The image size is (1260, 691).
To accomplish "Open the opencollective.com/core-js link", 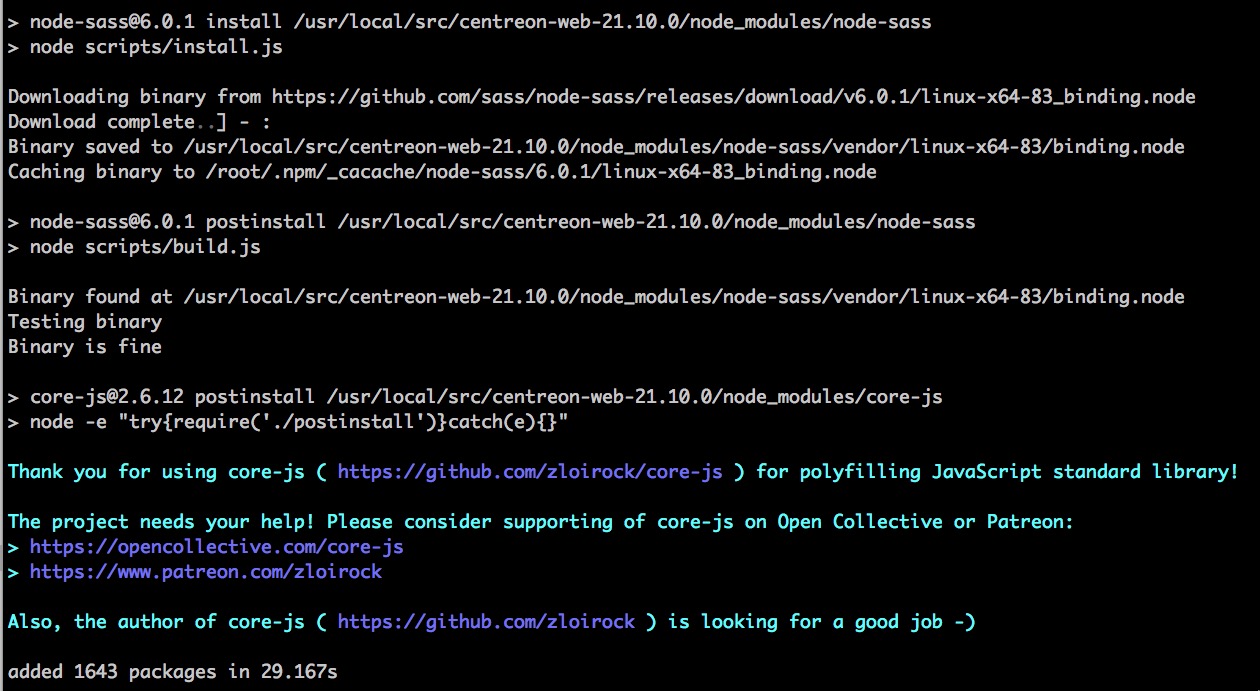I will pyautogui.click(x=216, y=547).
